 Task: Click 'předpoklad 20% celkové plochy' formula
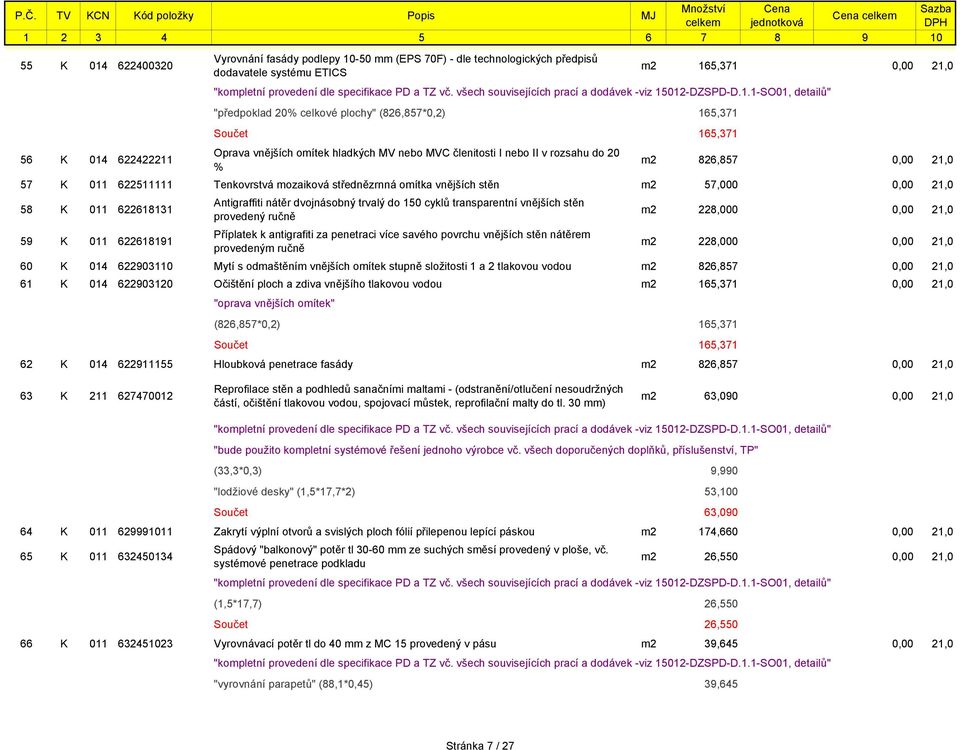(329, 113)
